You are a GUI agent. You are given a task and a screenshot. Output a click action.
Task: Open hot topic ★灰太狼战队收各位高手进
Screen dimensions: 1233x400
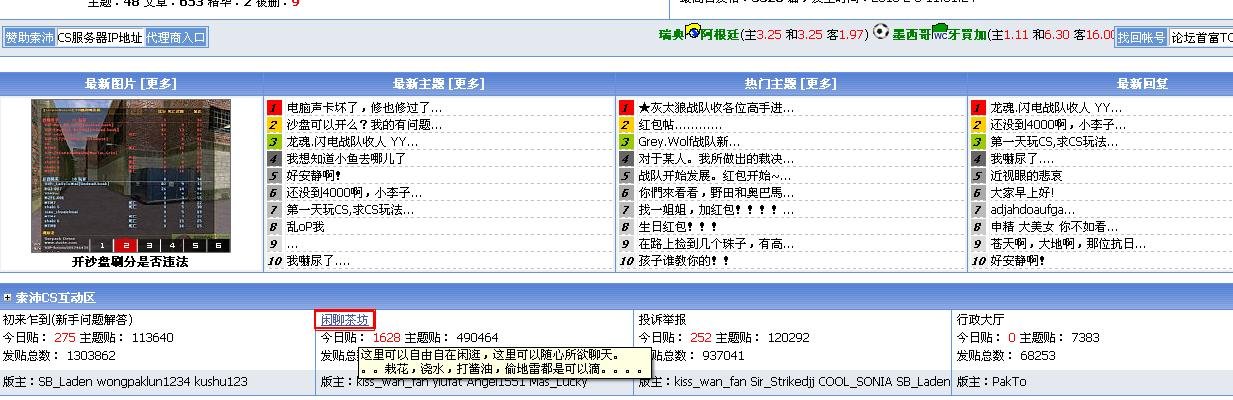716,107
